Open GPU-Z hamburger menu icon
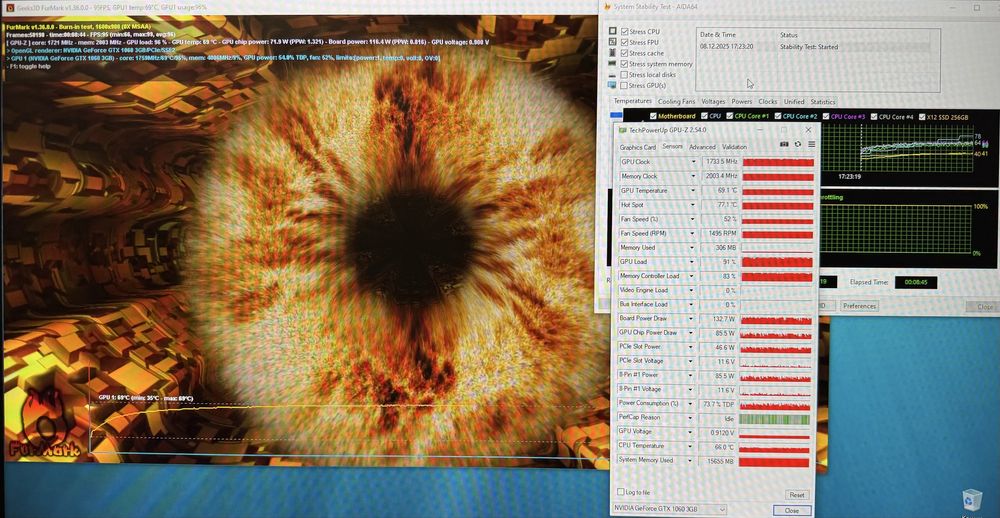Image resolution: width=1000 pixels, height=518 pixels. pyautogui.click(x=811, y=145)
